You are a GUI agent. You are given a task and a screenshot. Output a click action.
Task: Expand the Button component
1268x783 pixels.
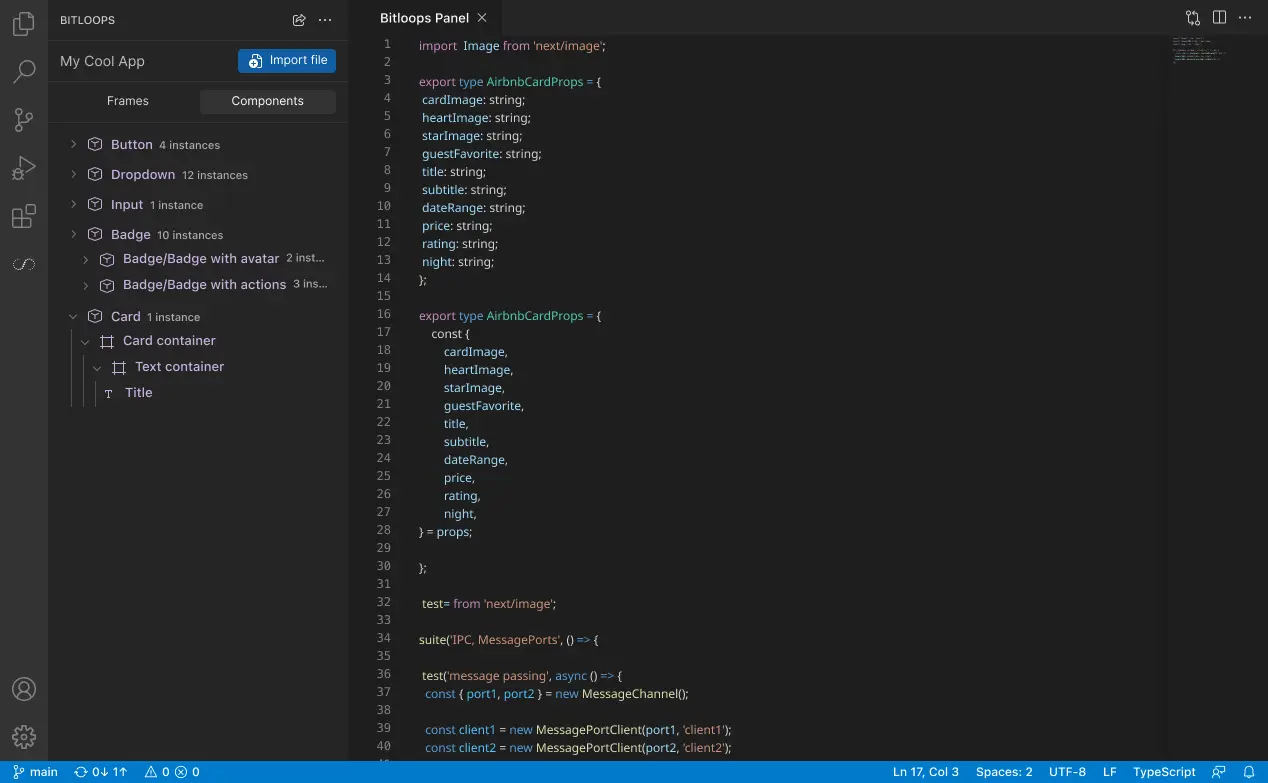point(73,145)
